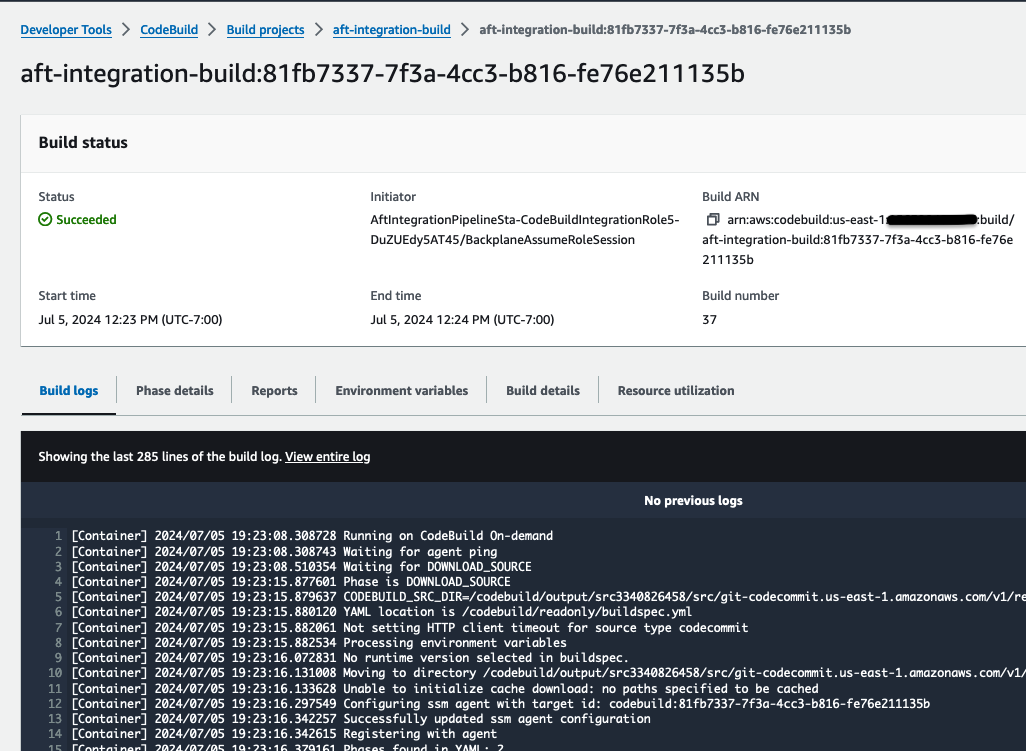The width and height of the screenshot is (1026, 751).
Task: Click the page title aft-integration-build heading
Action: [383, 73]
